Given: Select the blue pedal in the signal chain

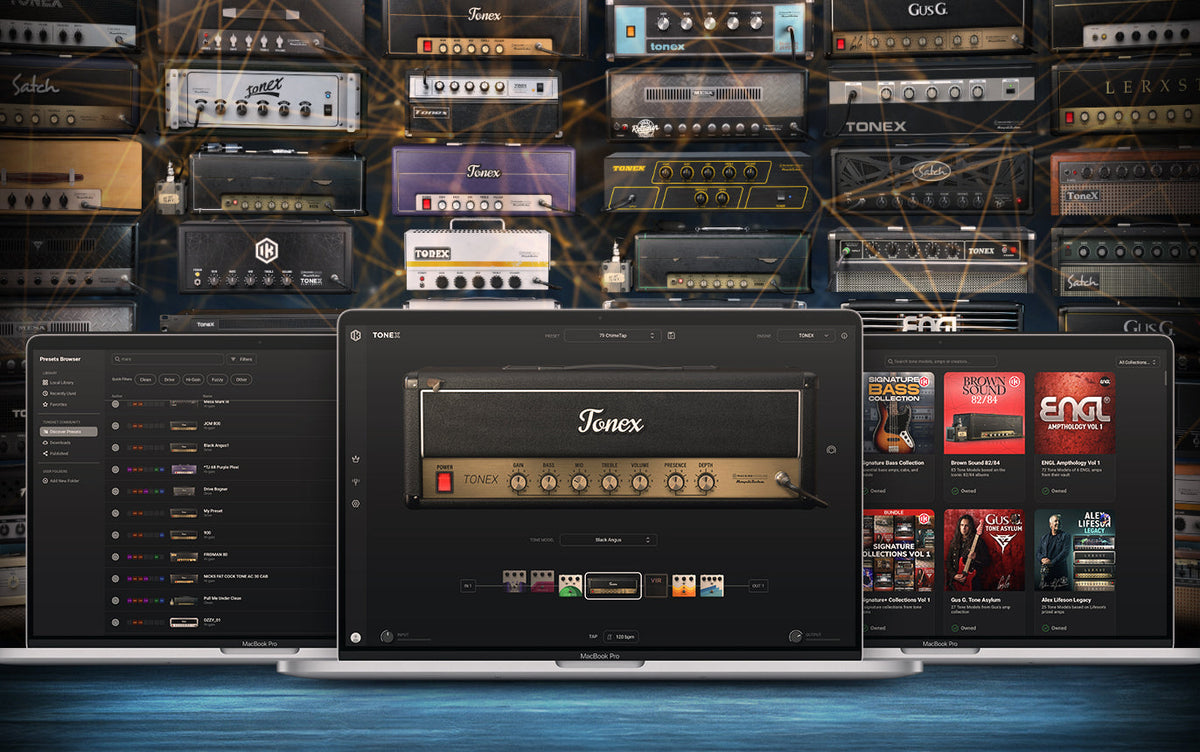Looking at the screenshot, I should click(x=712, y=586).
